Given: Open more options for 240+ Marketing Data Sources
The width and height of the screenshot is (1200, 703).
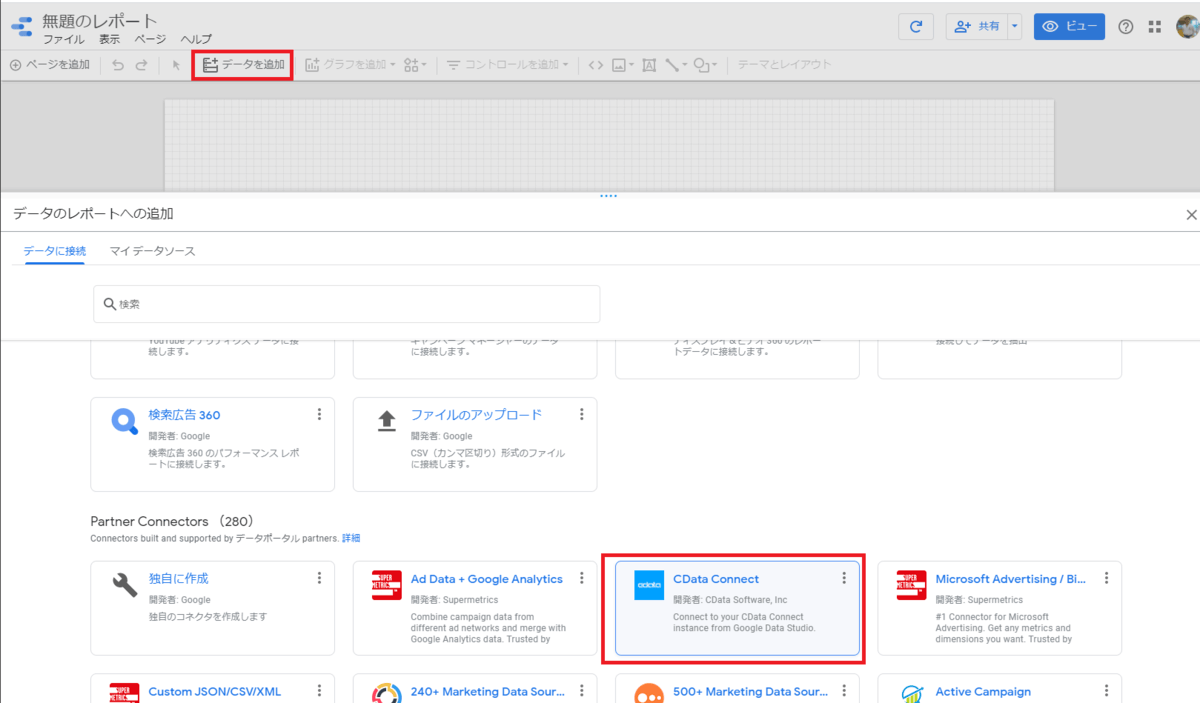Looking at the screenshot, I should (581, 691).
